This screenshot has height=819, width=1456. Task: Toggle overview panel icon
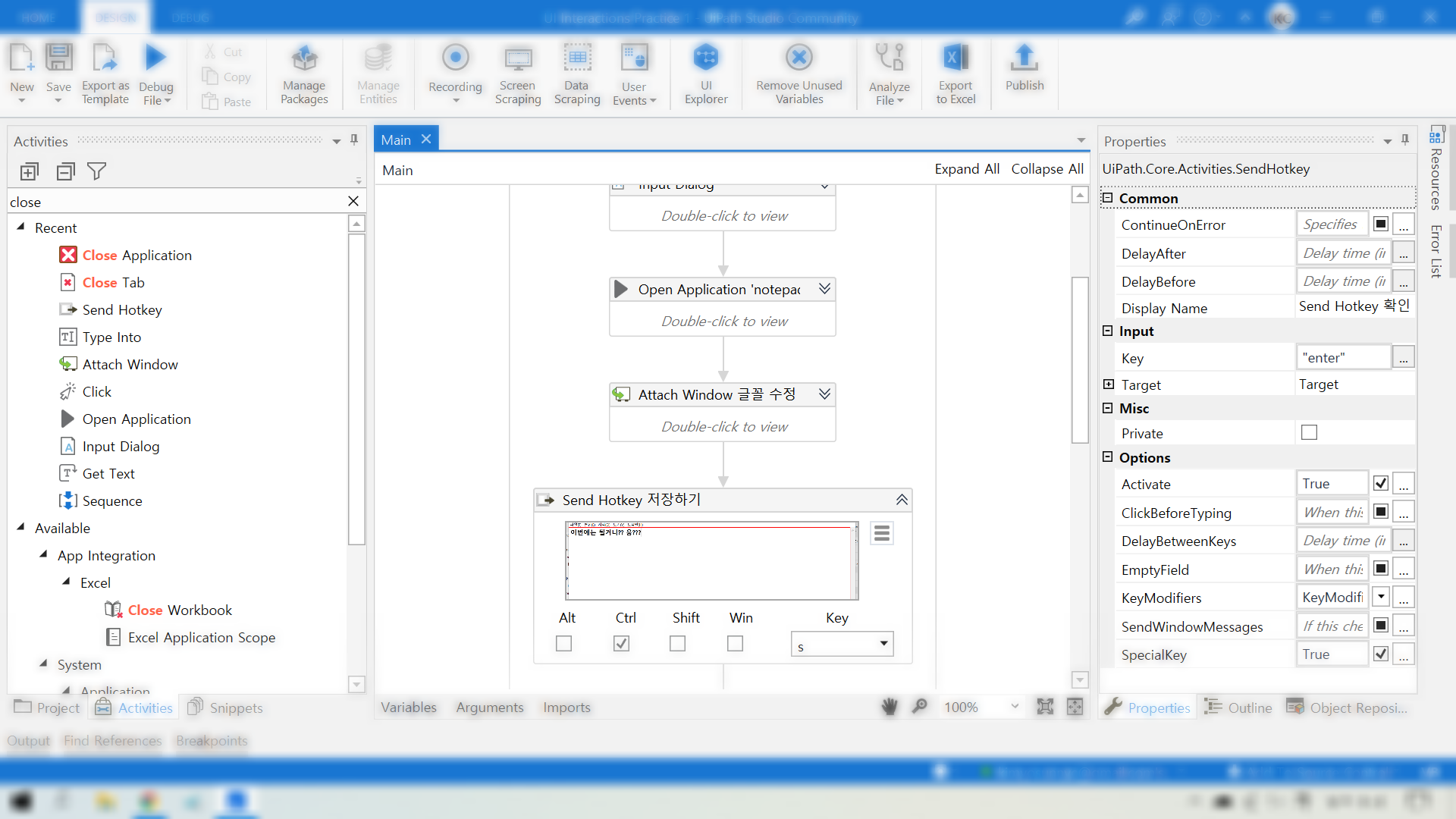point(1075,707)
